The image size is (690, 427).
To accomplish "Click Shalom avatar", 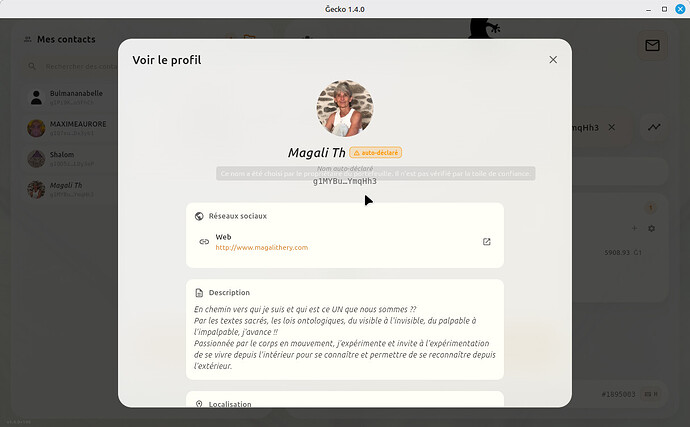I will tap(37, 159).
